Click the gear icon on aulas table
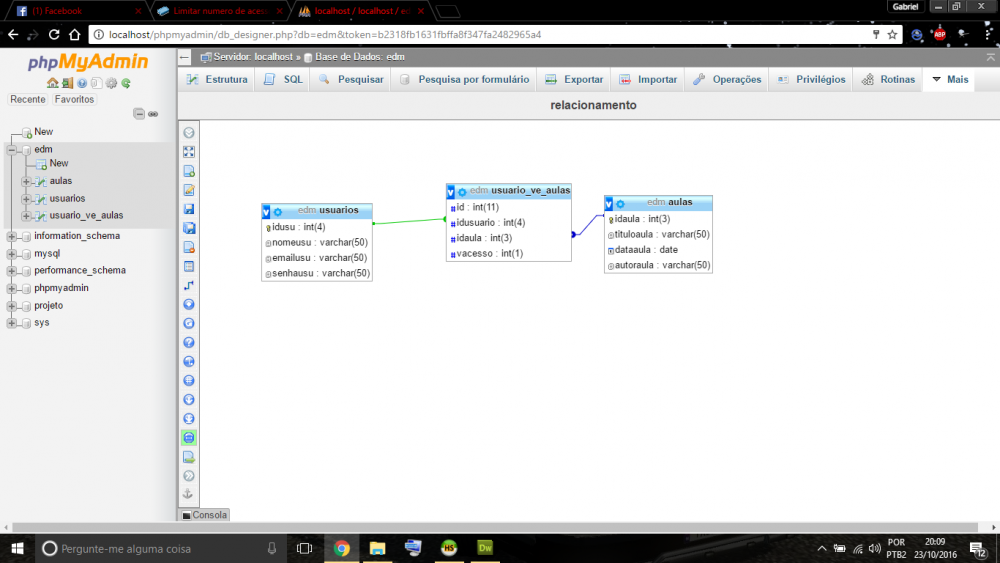Image resolution: width=1000 pixels, height=563 pixels. [x=620, y=203]
